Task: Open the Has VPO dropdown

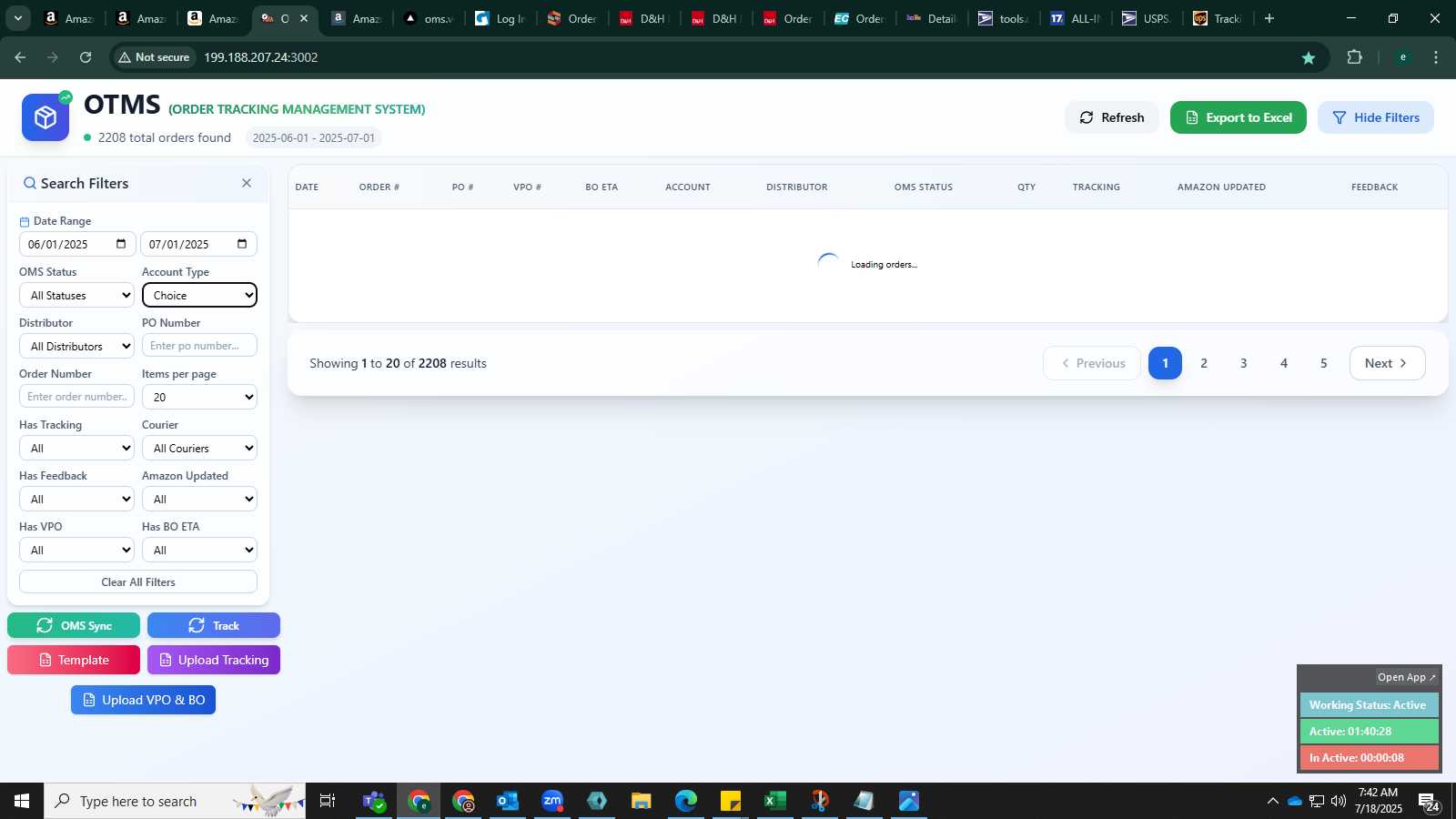Action: 76,550
